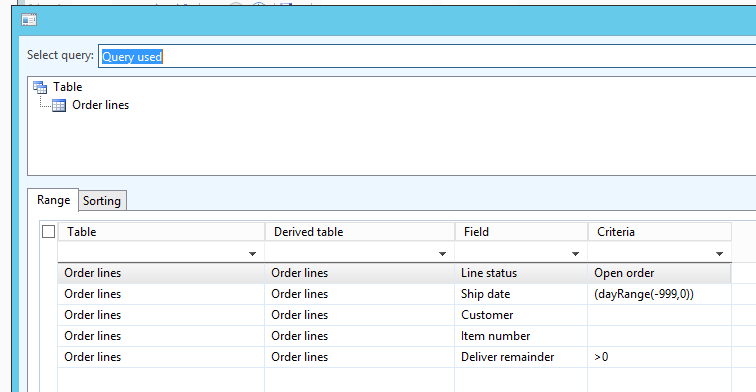
Task: Select the Deliver remainder field cell
Action: 521,357
